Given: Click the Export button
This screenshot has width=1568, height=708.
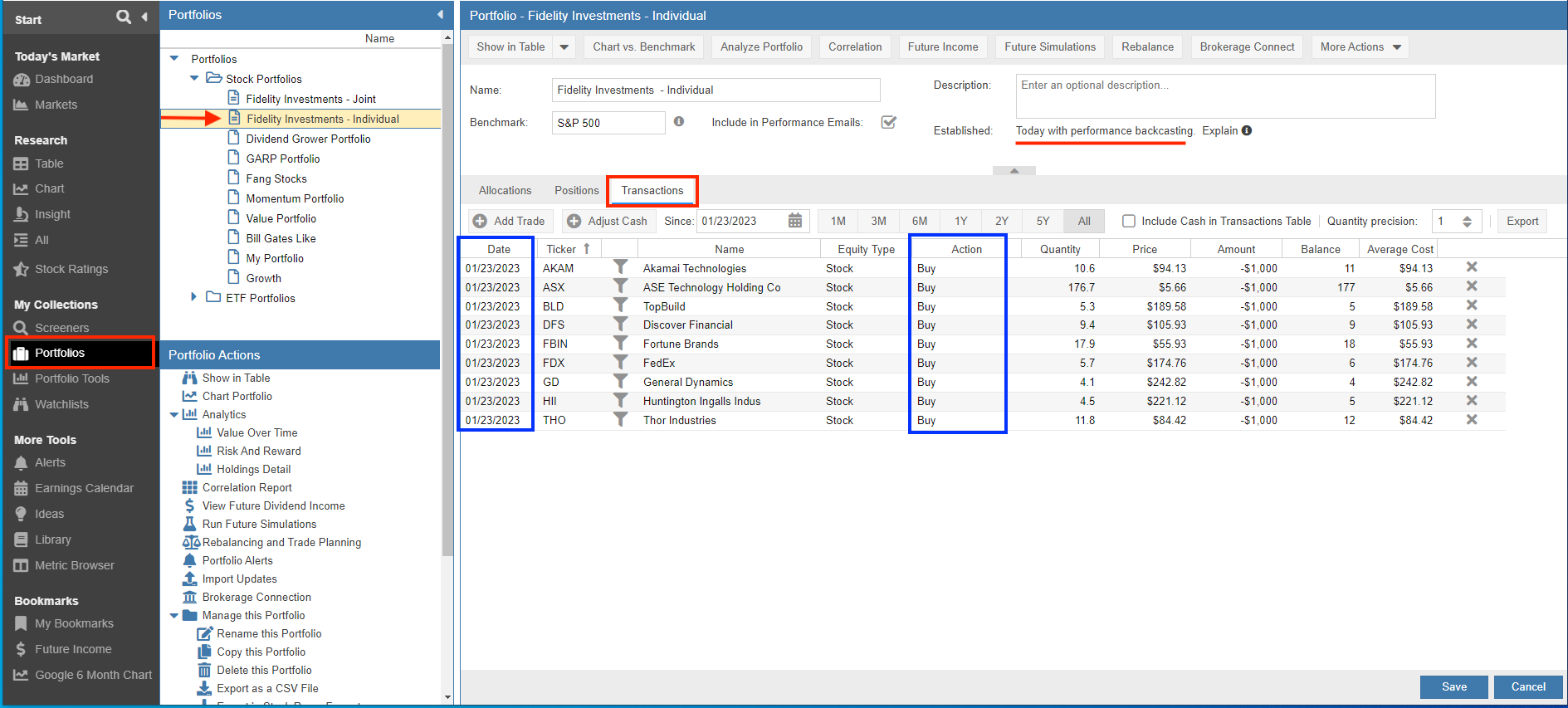Looking at the screenshot, I should click(1522, 221).
